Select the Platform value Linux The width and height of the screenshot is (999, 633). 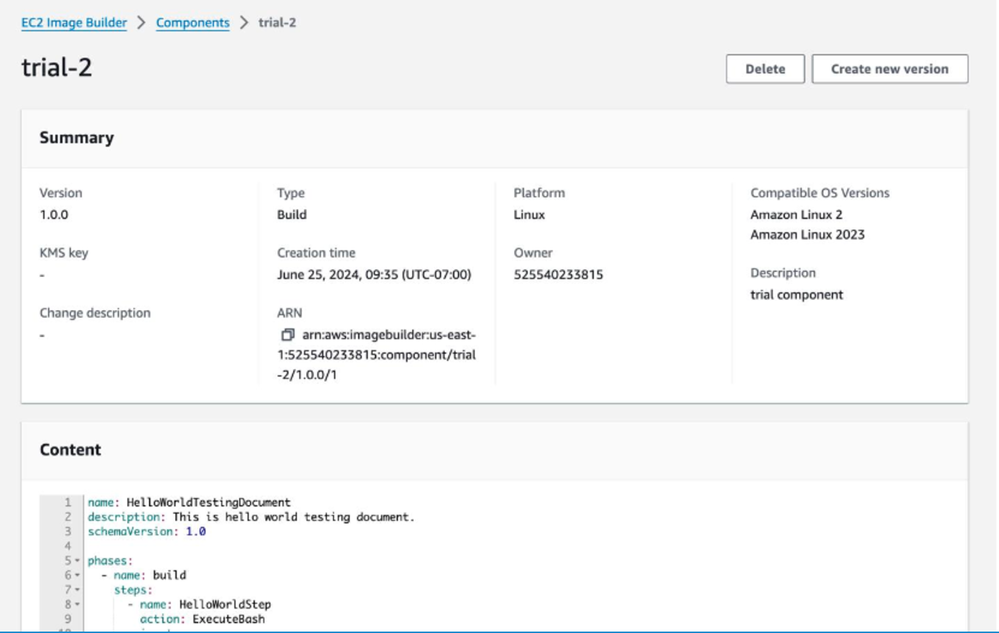pos(529,215)
